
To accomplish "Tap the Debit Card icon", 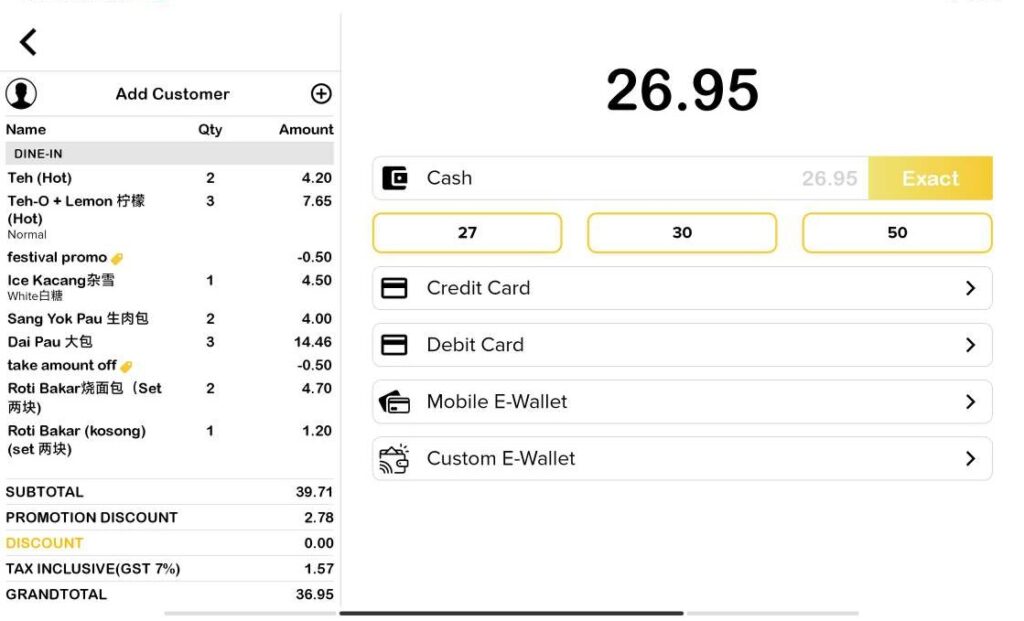I will [394, 345].
